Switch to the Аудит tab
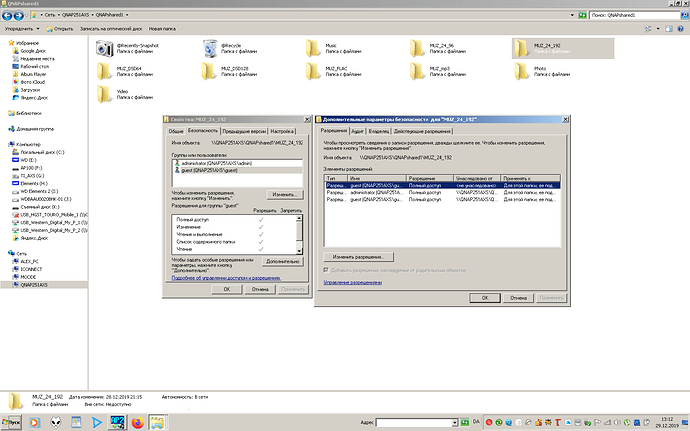This screenshot has width=690, height=431. tap(356, 131)
